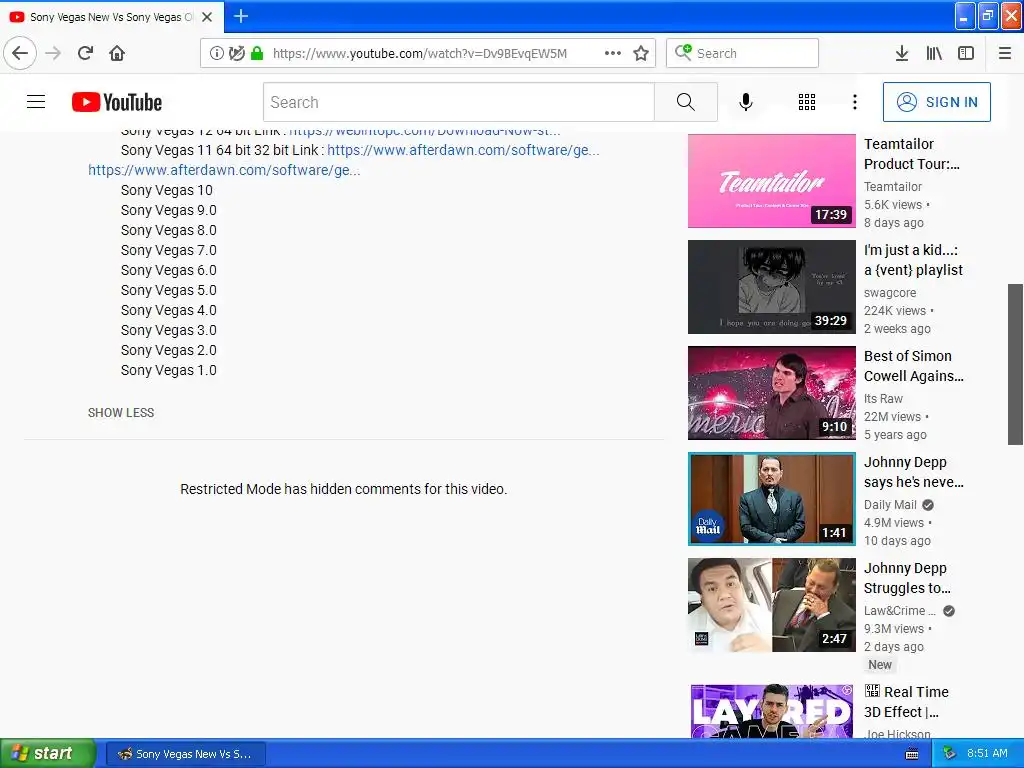This screenshot has height=768, width=1024.
Task: Click the browser Forward arrow
Action: [x=53, y=53]
